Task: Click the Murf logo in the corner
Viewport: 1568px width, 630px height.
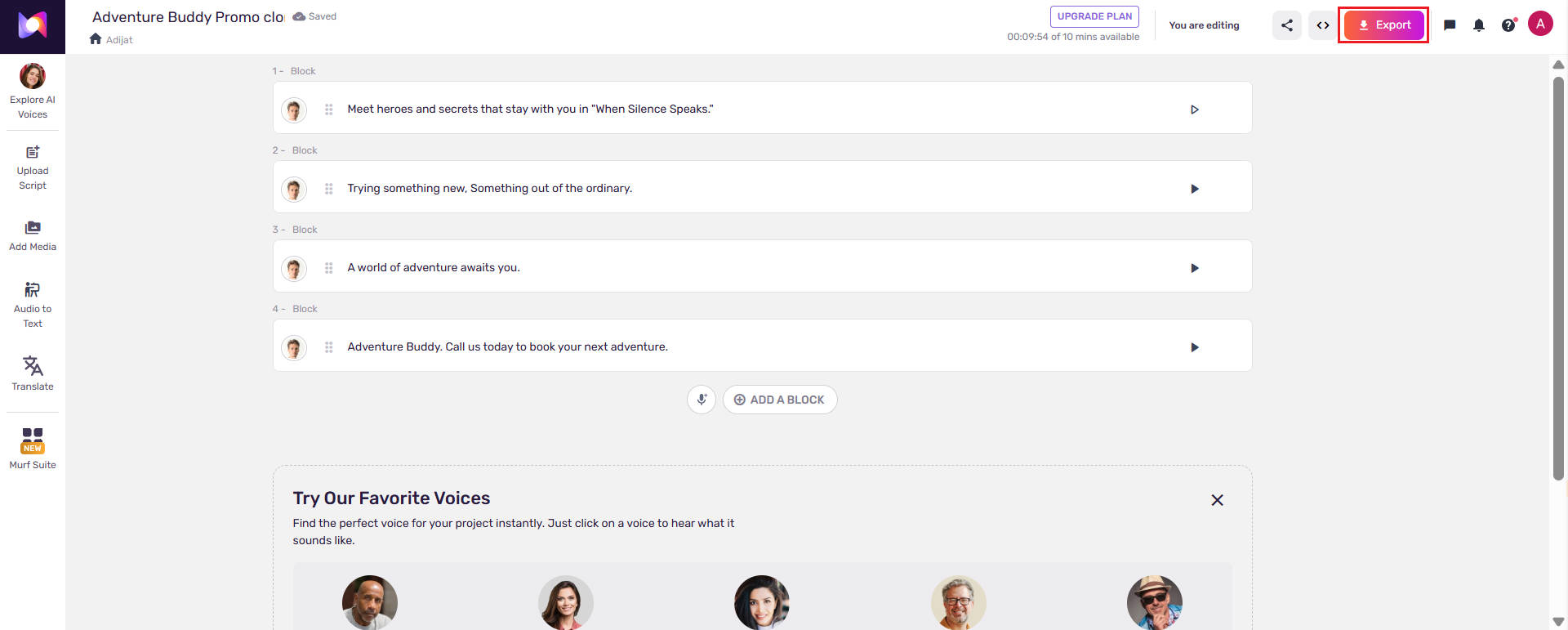Action: (x=33, y=26)
